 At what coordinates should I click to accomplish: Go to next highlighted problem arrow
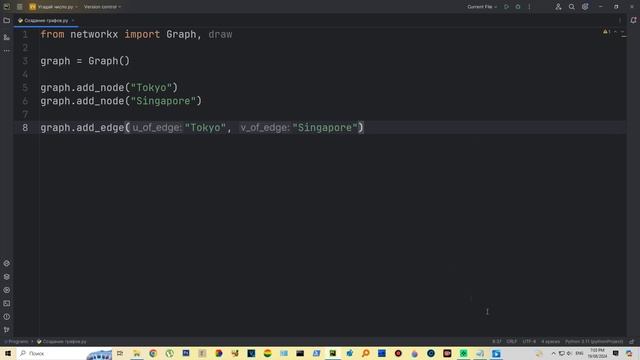[622, 32]
